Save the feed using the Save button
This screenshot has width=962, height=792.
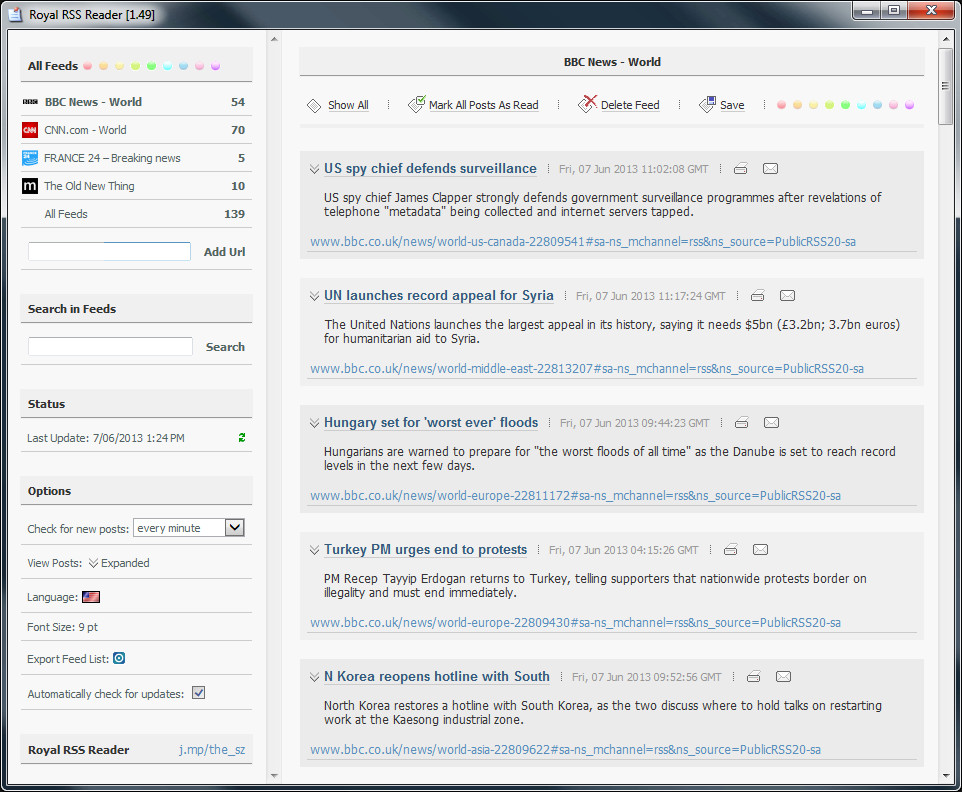[722, 105]
